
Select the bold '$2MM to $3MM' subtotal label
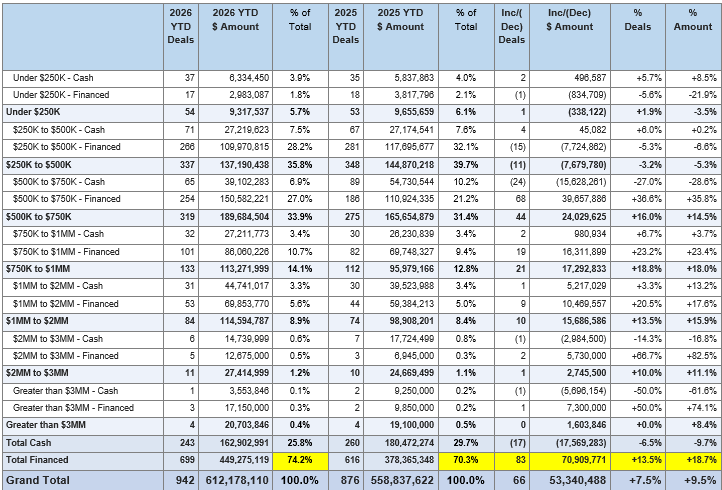pyautogui.click(x=37, y=373)
